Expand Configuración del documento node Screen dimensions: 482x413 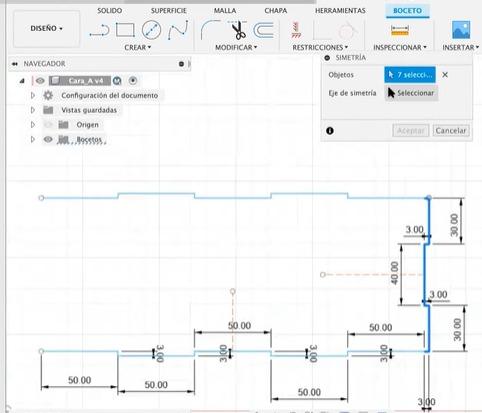point(33,95)
